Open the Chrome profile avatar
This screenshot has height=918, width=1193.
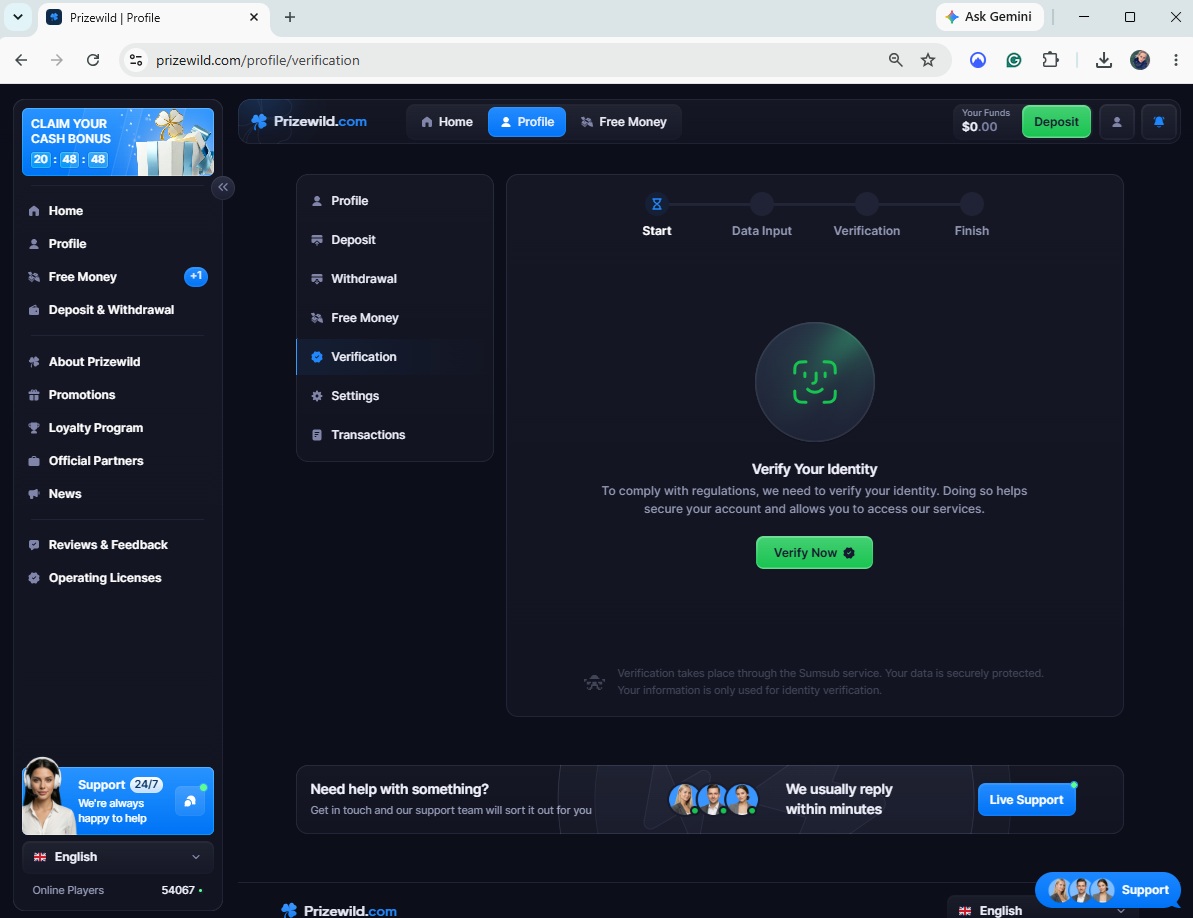(1140, 60)
